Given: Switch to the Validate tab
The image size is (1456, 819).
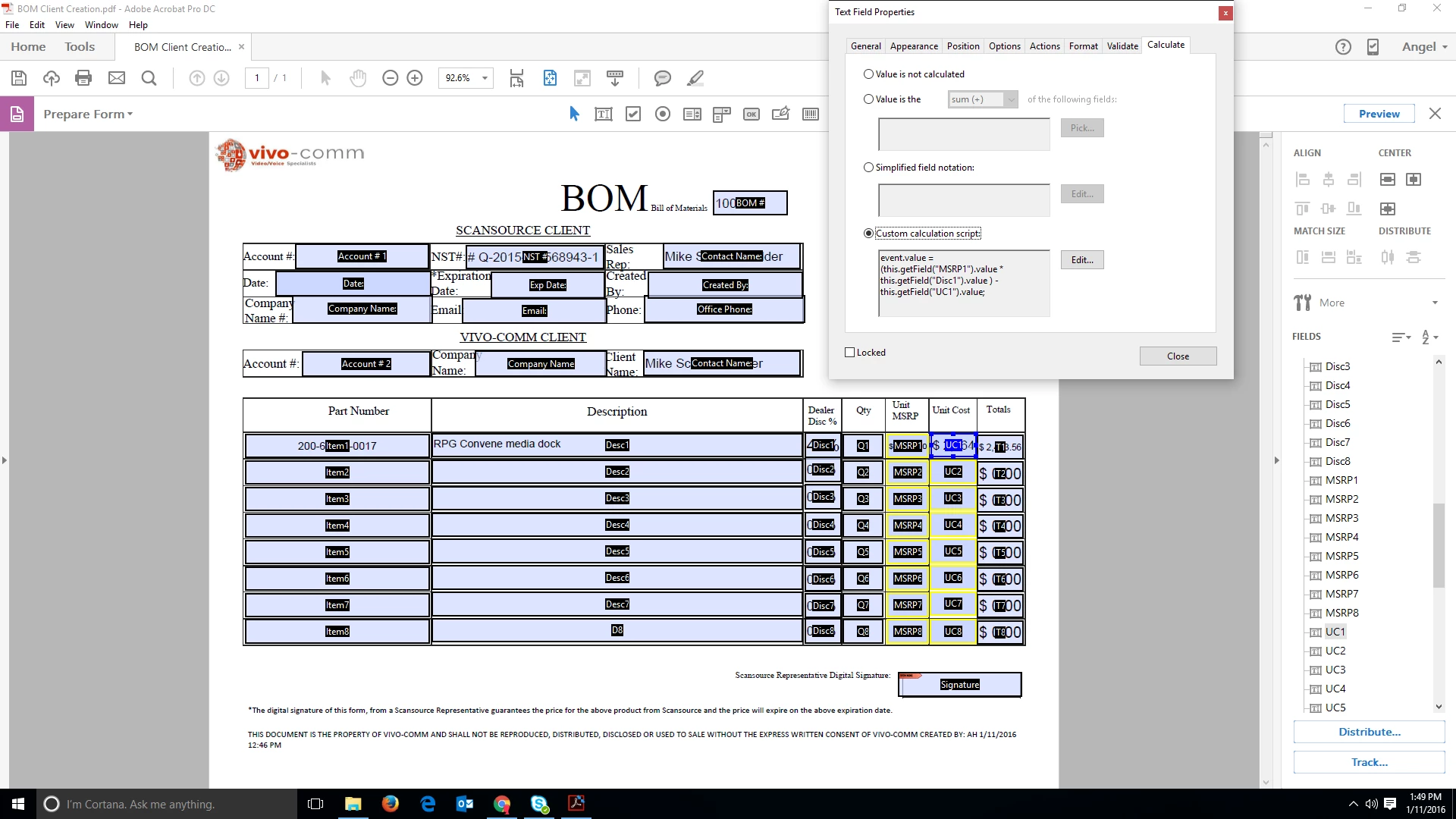Looking at the screenshot, I should tap(1122, 46).
